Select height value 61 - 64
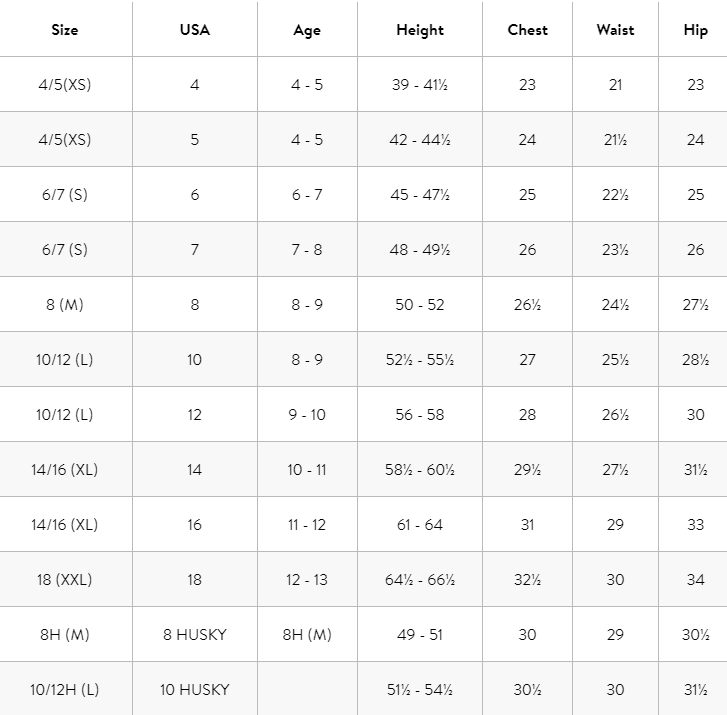 pos(420,524)
